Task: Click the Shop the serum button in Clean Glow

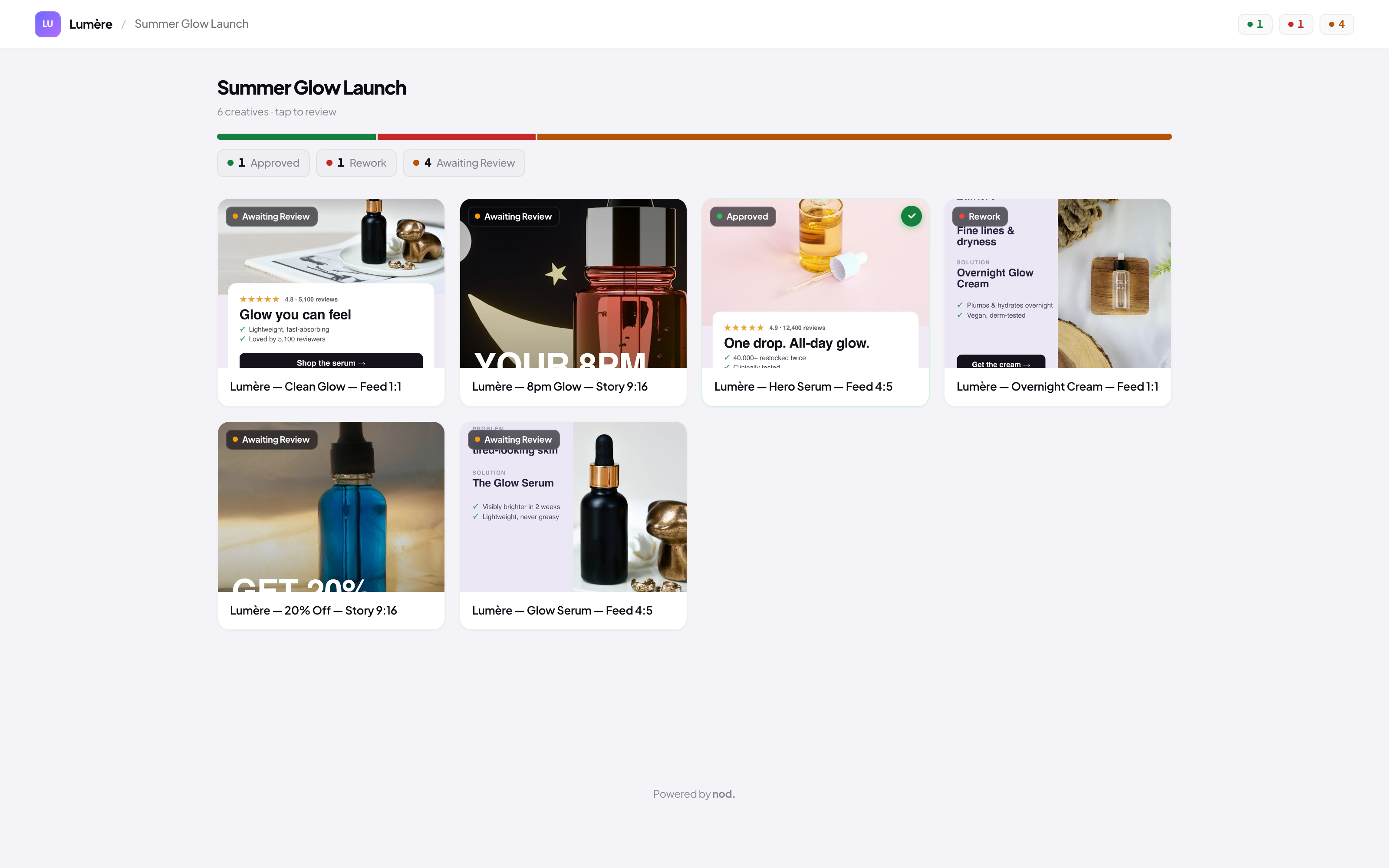Action: (x=331, y=361)
